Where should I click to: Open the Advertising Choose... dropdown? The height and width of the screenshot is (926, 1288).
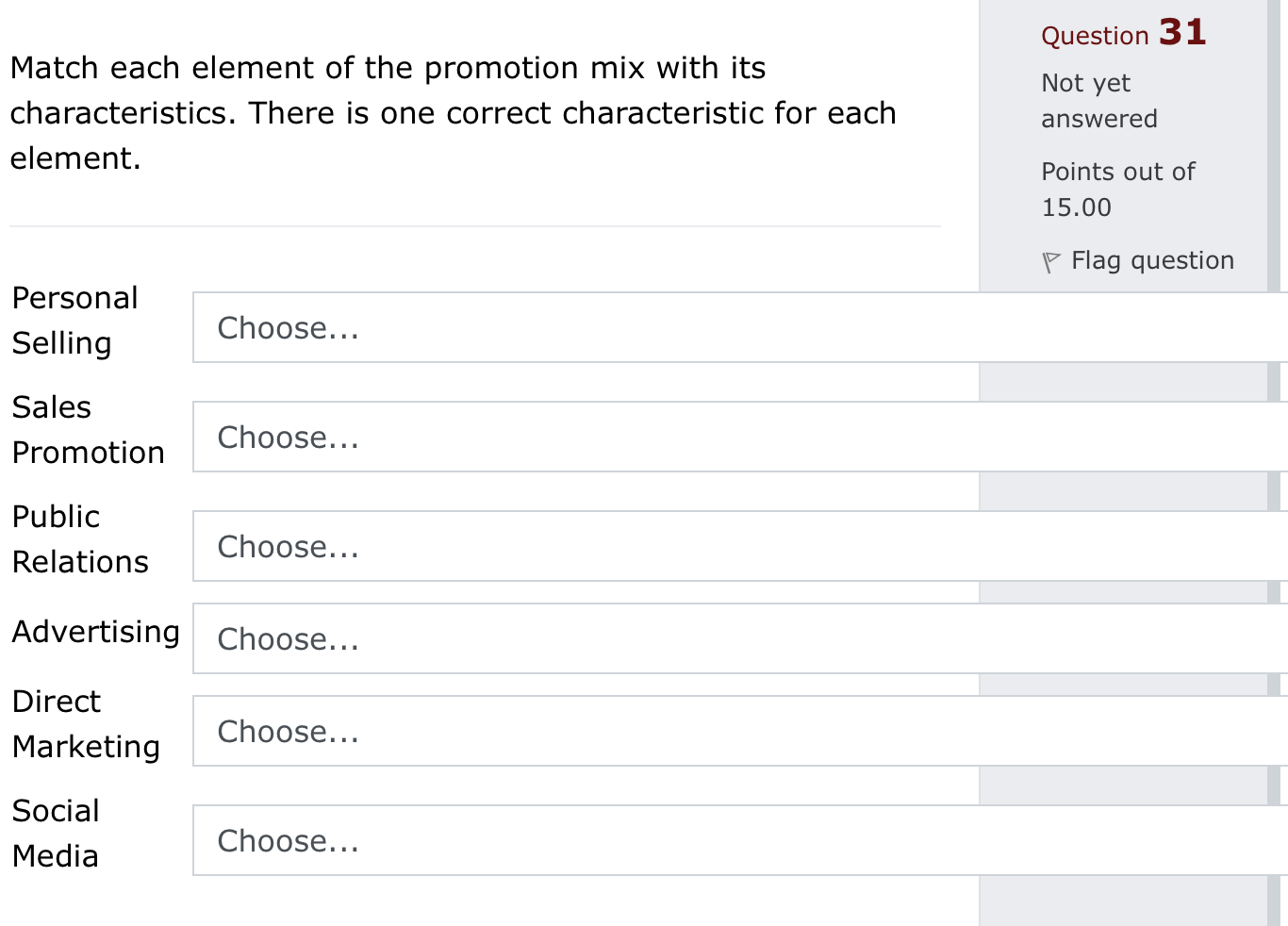click(x=739, y=638)
